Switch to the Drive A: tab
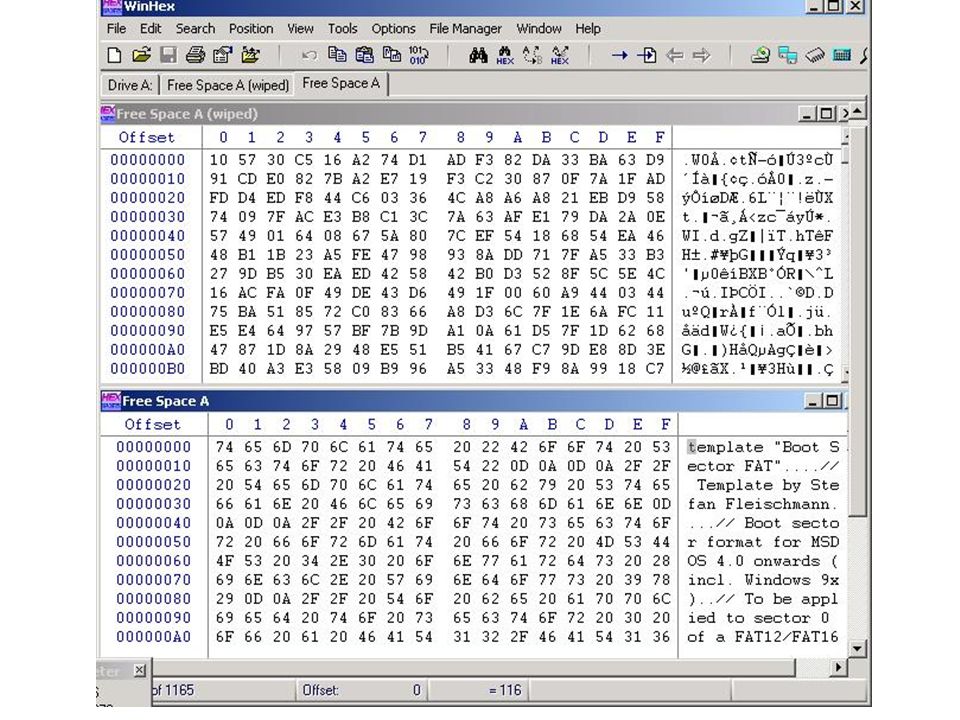The height and width of the screenshot is (720, 960). (129, 85)
